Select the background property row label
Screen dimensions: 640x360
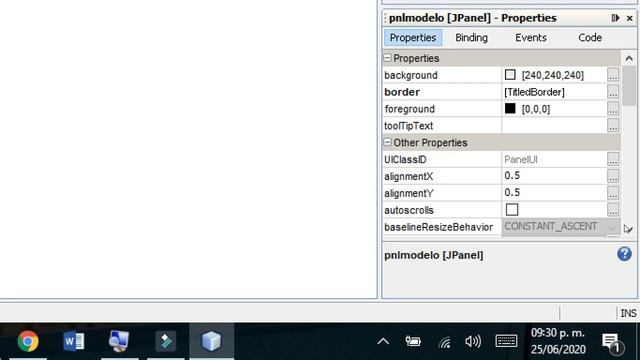(x=411, y=76)
